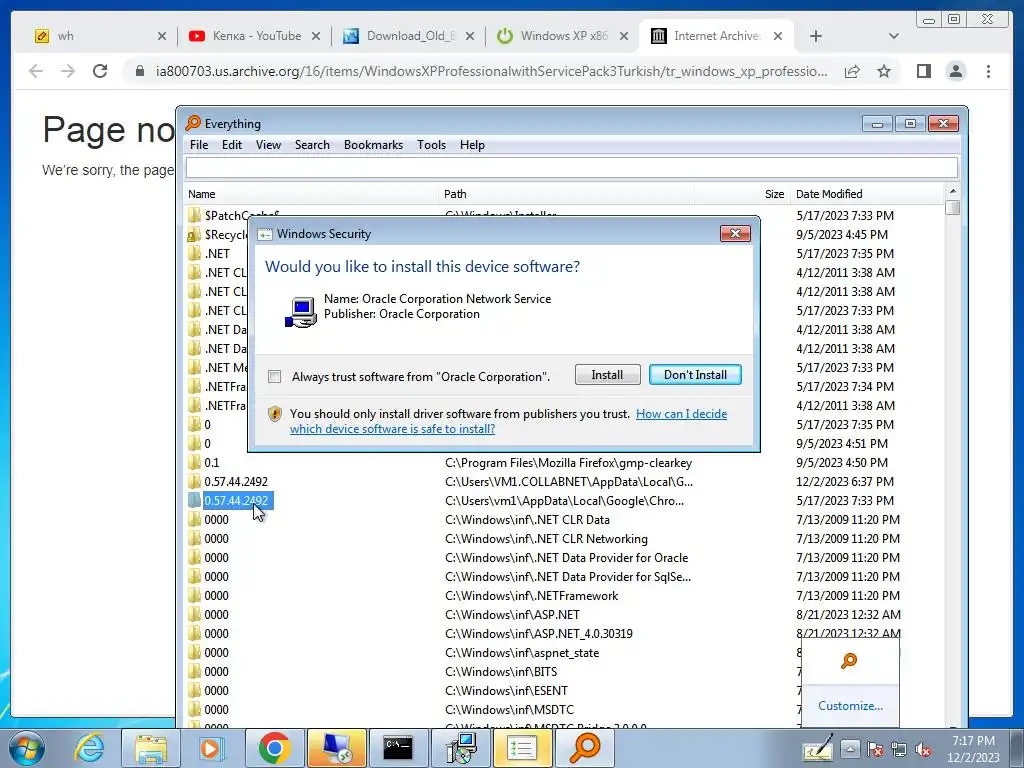1024x768 pixels.
Task: Open network status tray icon
Action: [899, 749]
